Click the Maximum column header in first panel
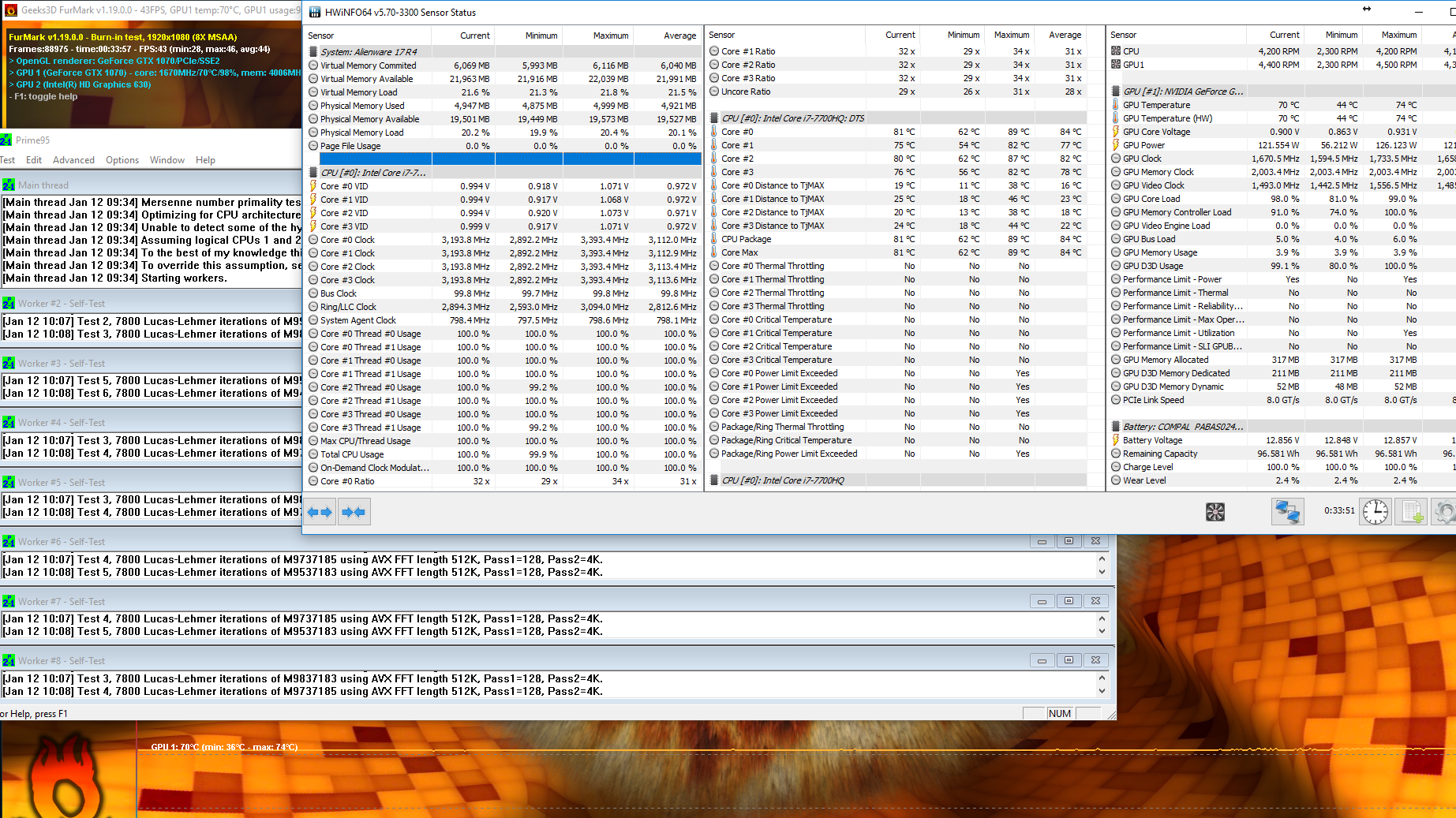The width and height of the screenshot is (1456, 818). click(610, 35)
